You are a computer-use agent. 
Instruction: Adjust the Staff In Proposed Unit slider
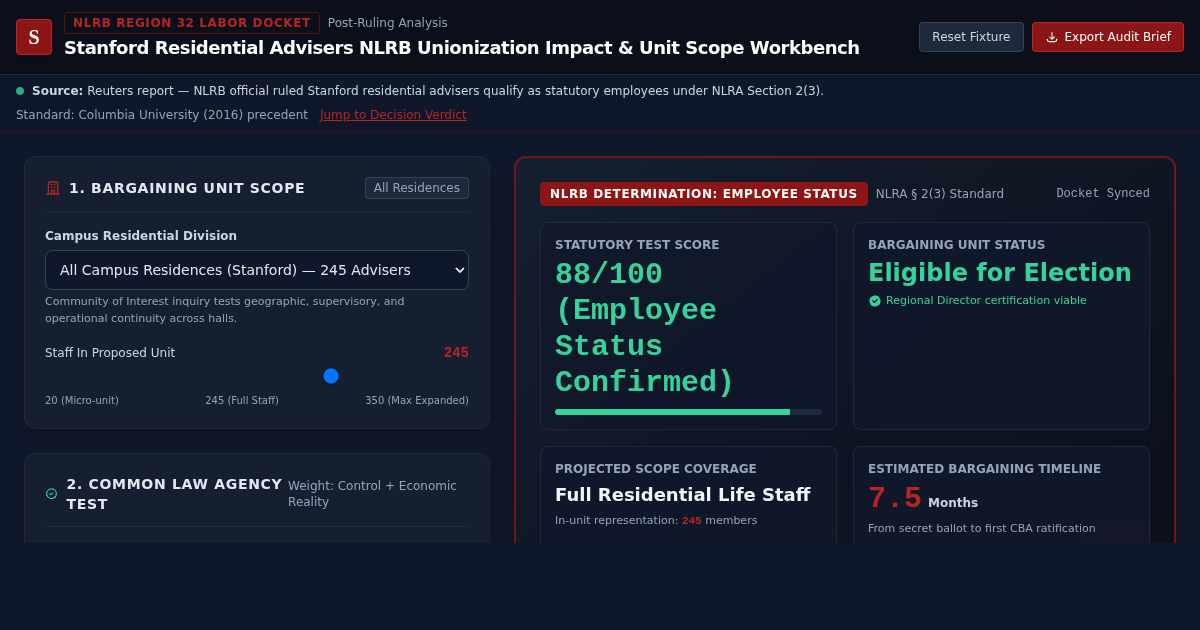click(257, 376)
